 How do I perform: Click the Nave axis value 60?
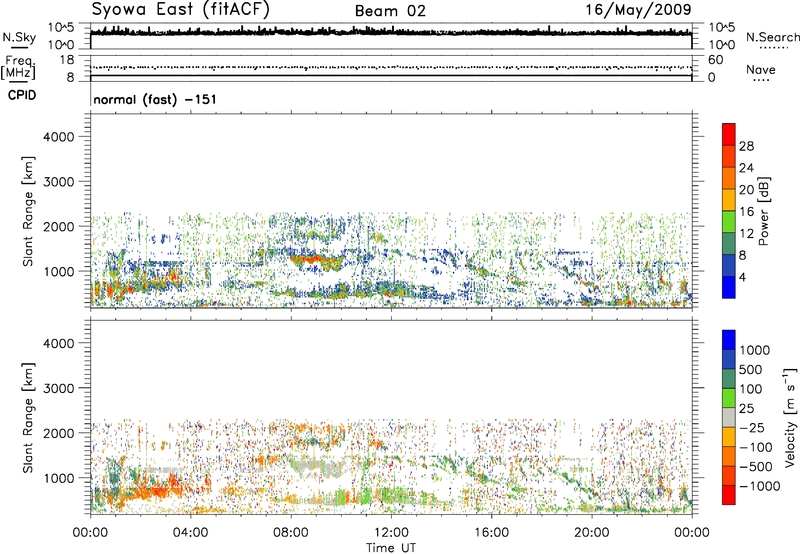tap(715, 60)
